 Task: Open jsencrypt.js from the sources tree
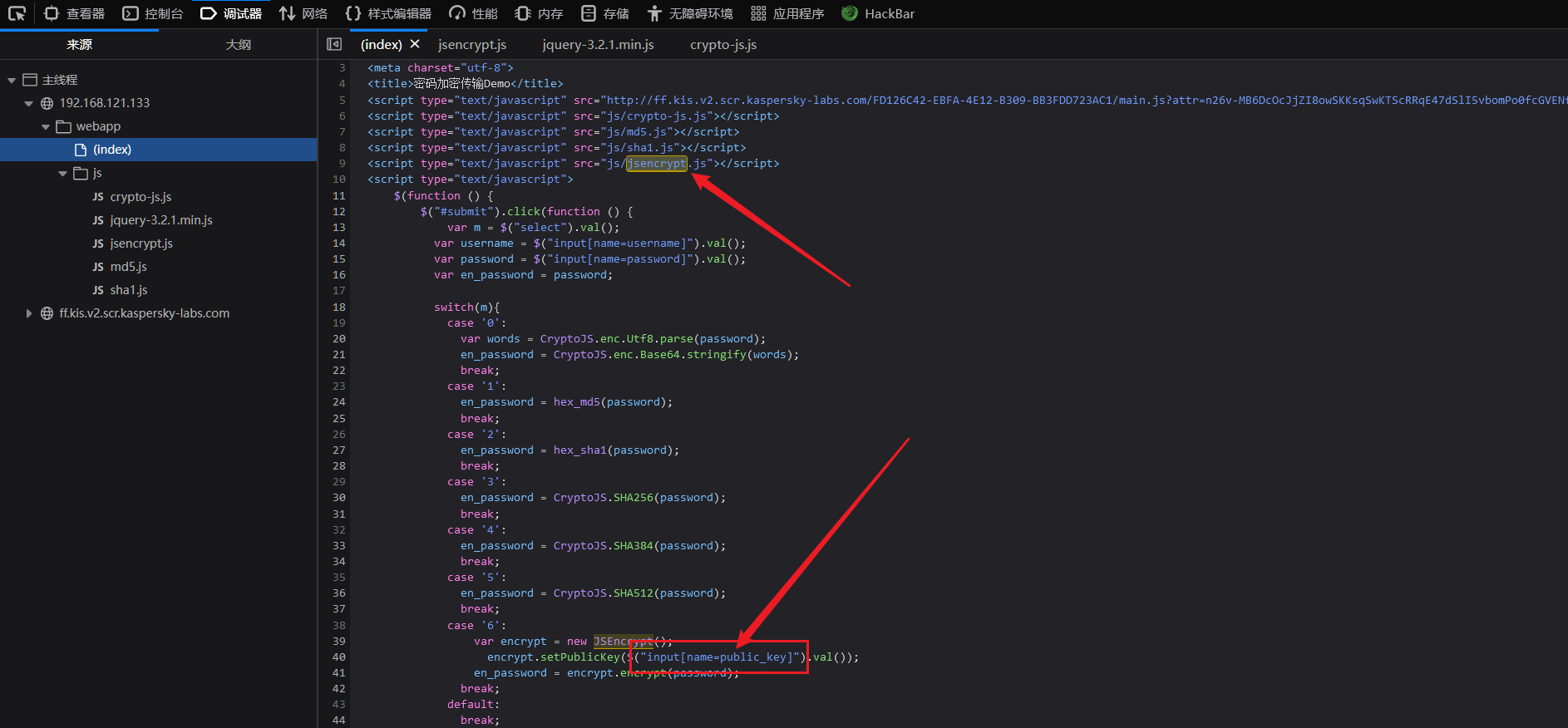coord(141,243)
